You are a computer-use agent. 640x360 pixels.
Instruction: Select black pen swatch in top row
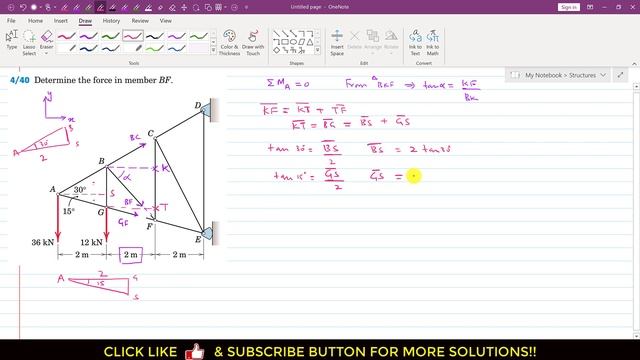tap(155, 36)
